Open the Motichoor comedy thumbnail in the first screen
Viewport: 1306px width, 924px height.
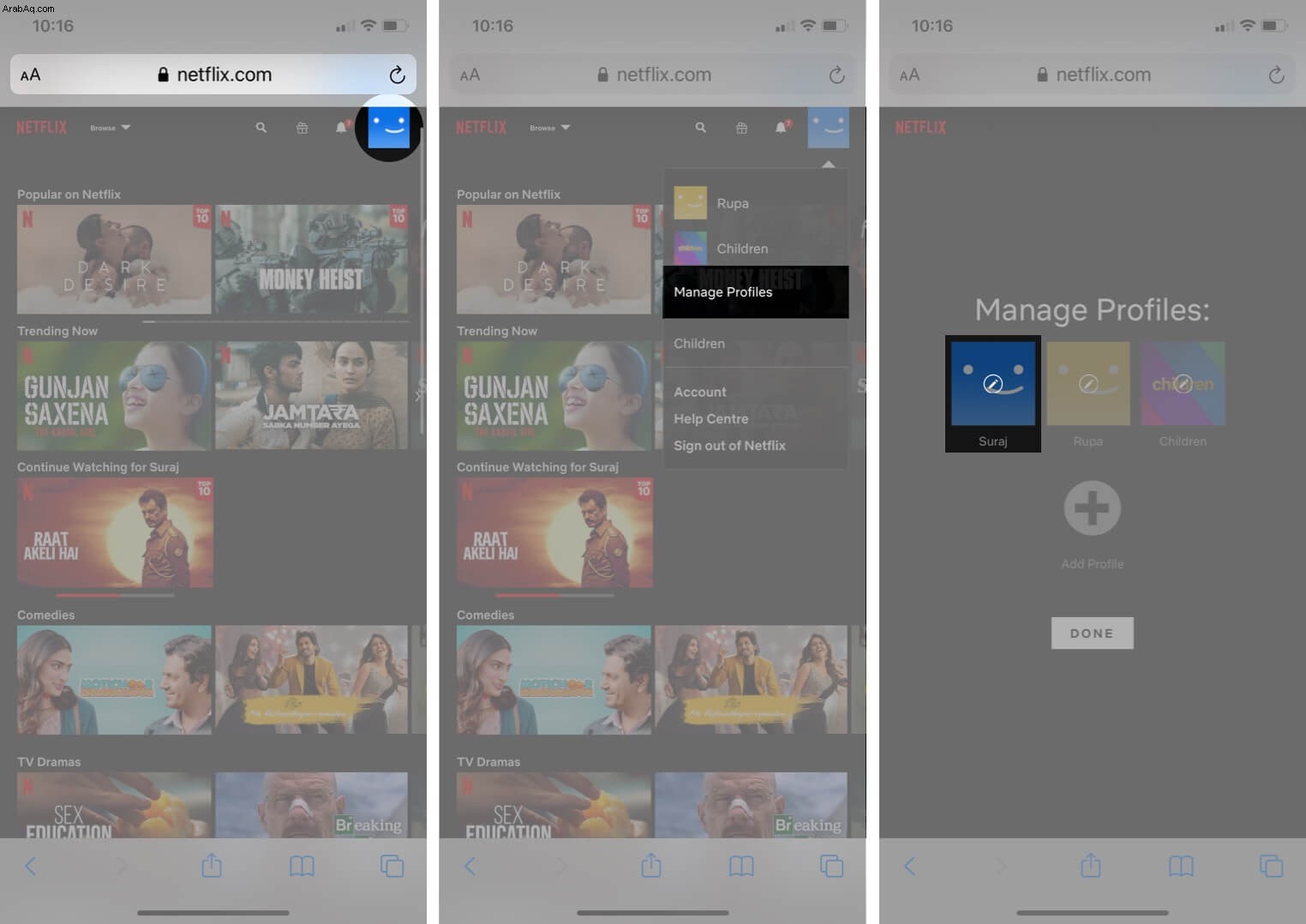tap(114, 680)
